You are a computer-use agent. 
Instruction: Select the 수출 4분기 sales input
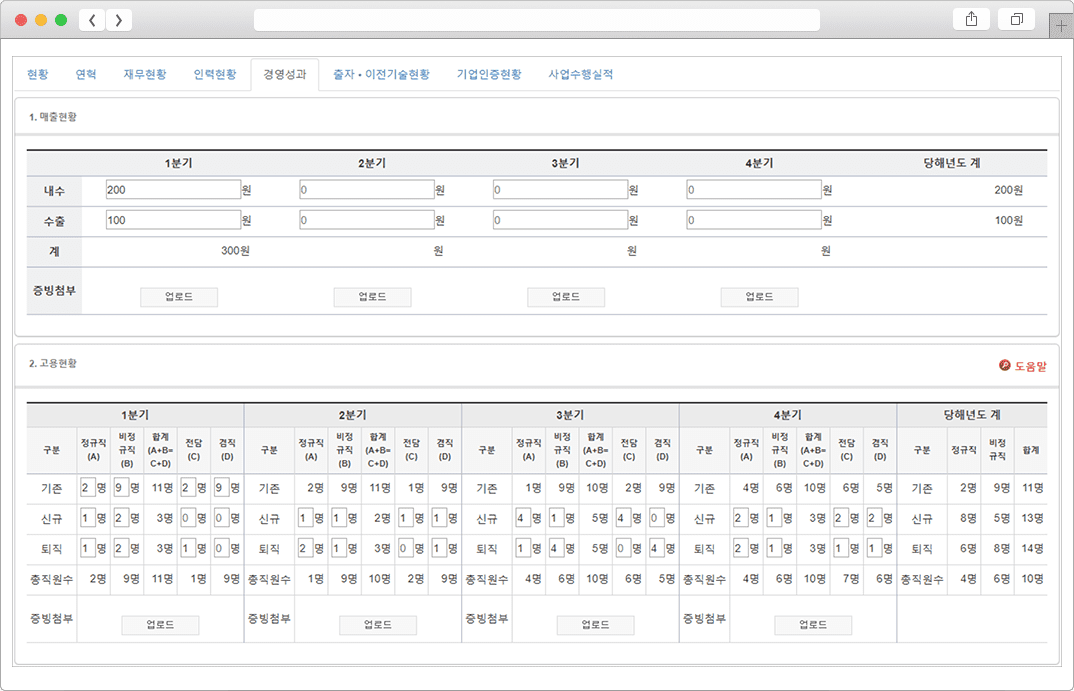754,220
